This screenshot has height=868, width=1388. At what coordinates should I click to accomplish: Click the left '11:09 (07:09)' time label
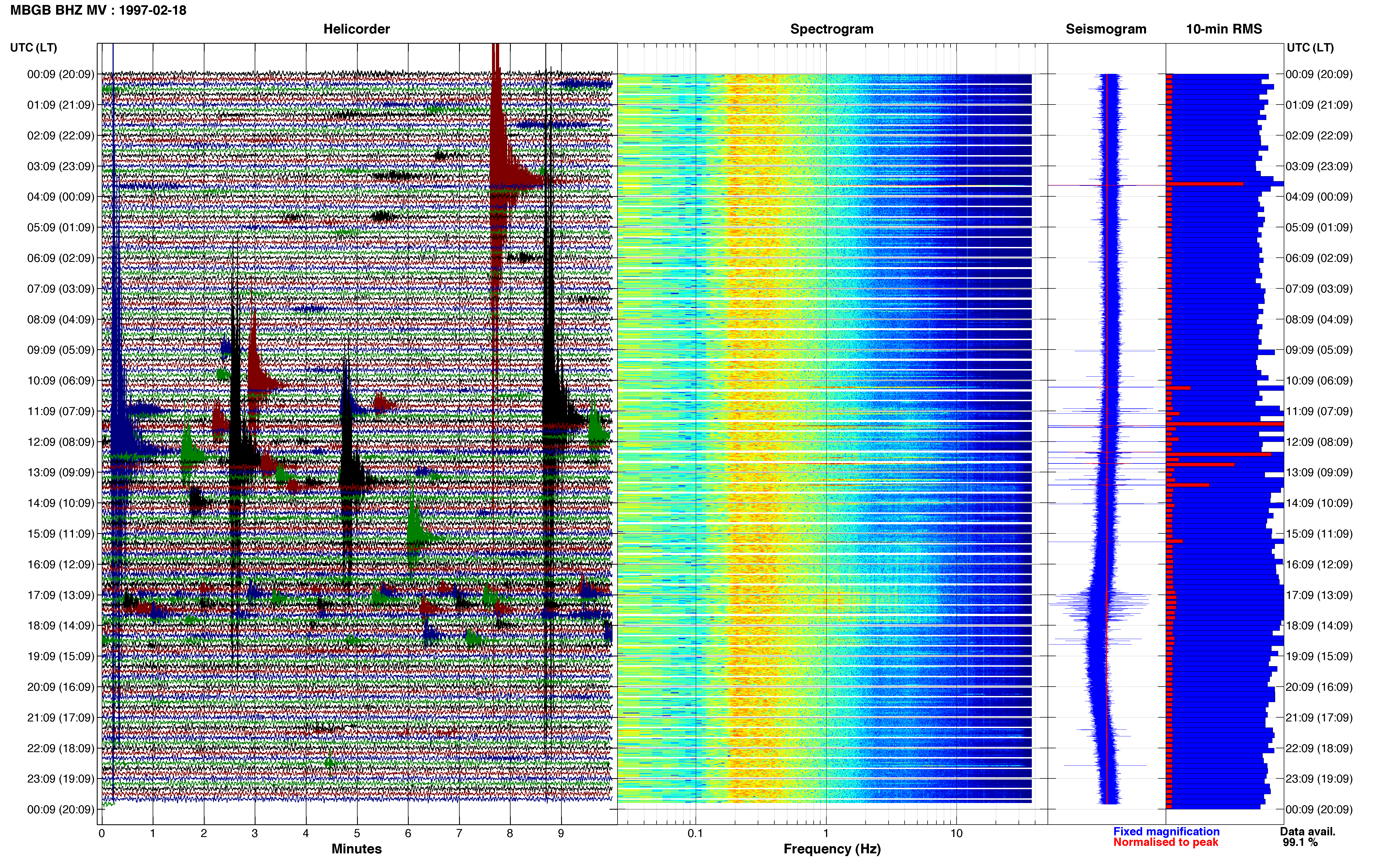[61, 411]
